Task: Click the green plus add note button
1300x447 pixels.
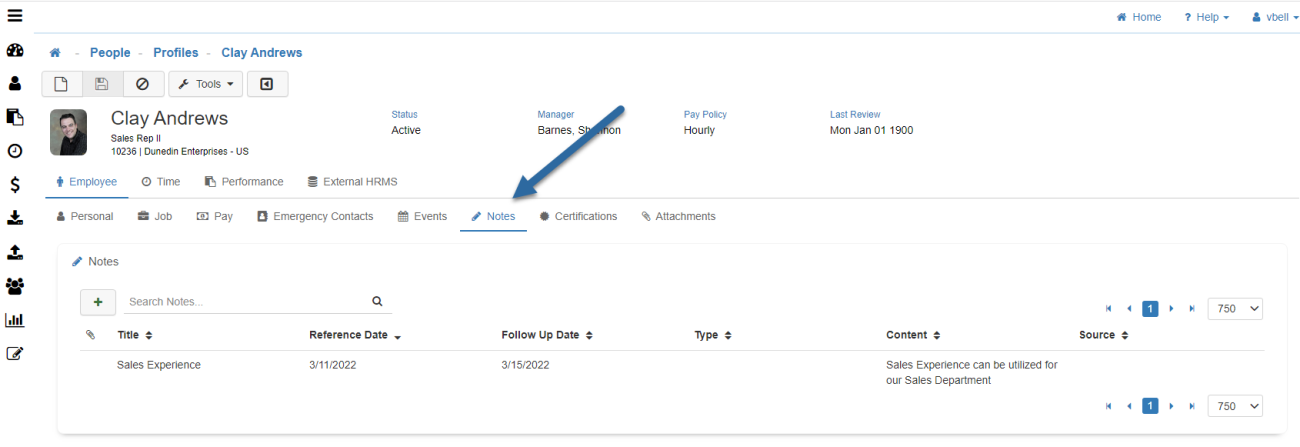Action: pyautogui.click(x=98, y=301)
